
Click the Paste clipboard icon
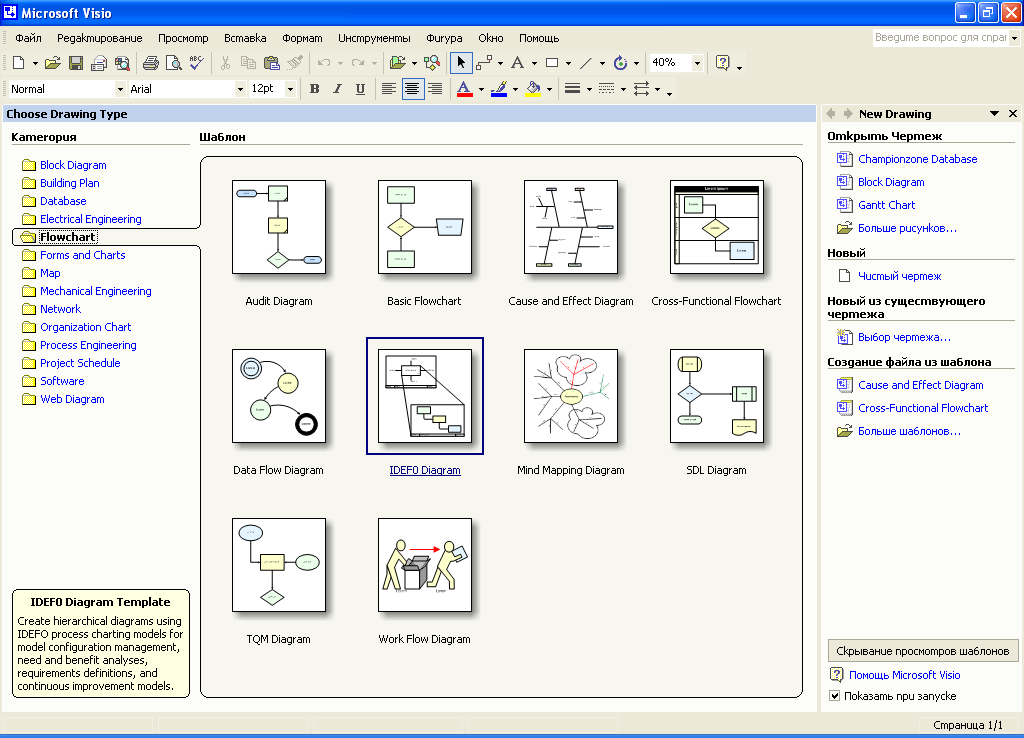point(272,63)
